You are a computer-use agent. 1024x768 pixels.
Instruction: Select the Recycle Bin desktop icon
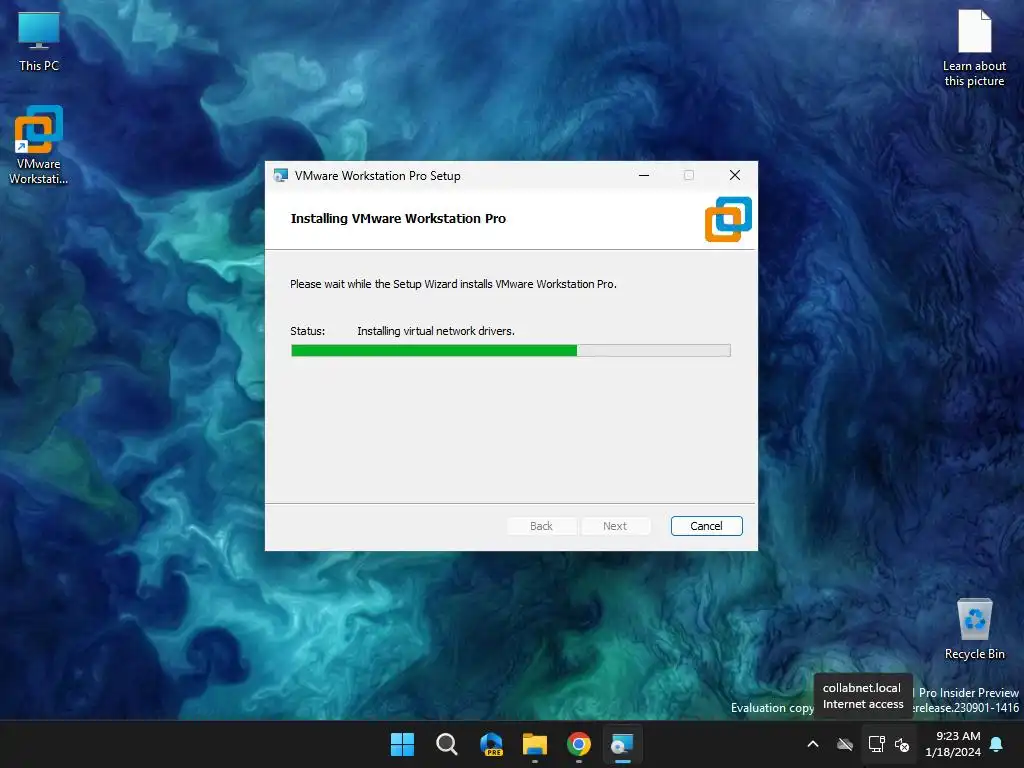[x=974, y=630]
